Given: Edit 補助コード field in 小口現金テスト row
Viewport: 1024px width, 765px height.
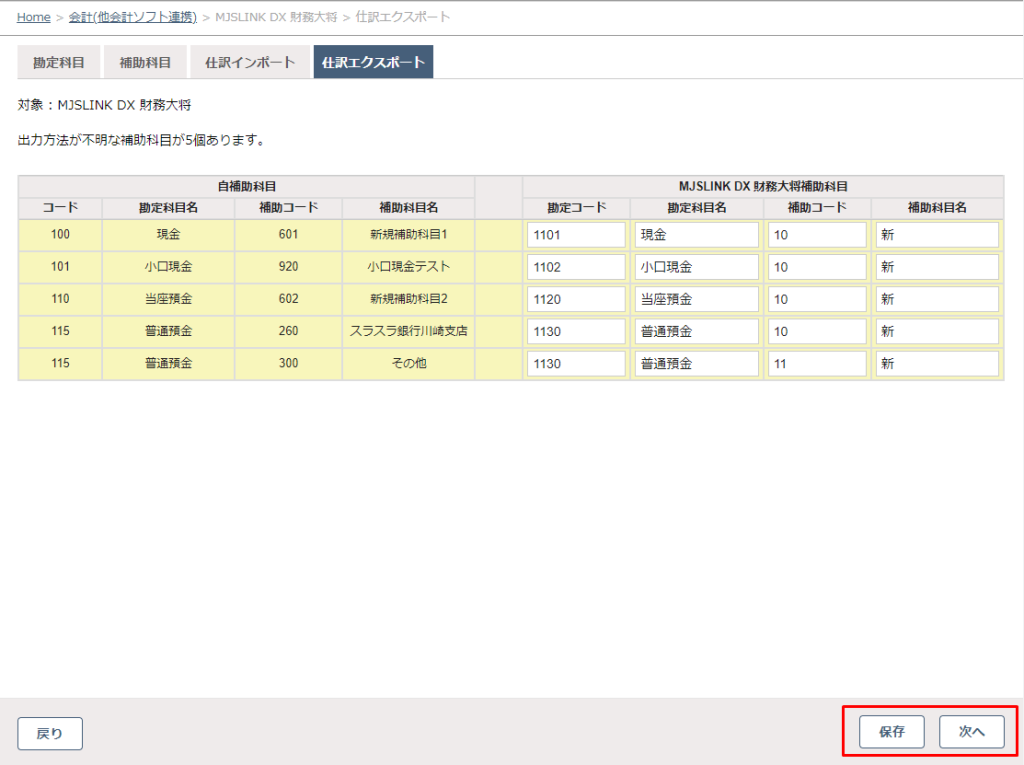Looking at the screenshot, I should pos(817,267).
